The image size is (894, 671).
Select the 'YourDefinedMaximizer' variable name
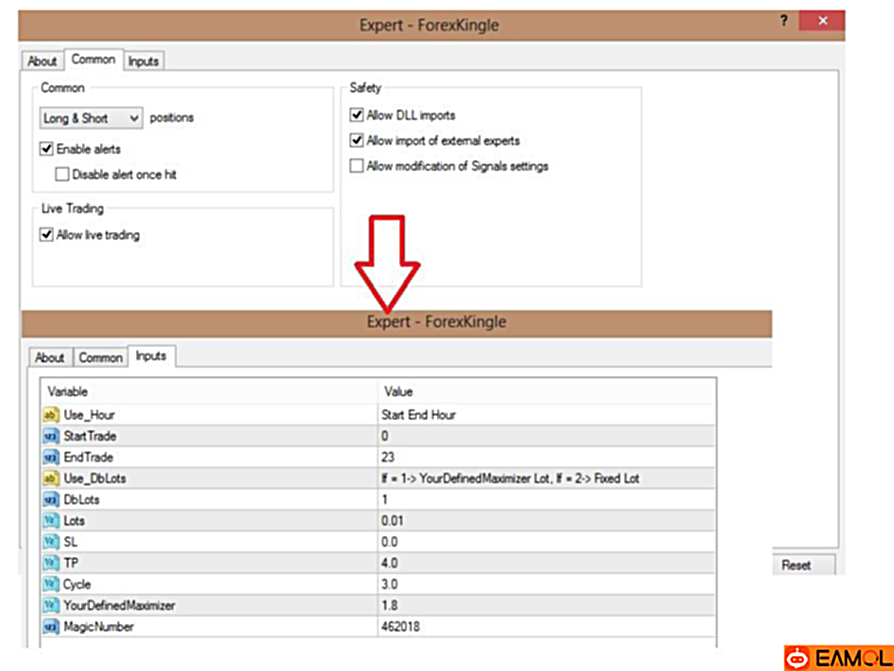pyautogui.click(x=119, y=605)
